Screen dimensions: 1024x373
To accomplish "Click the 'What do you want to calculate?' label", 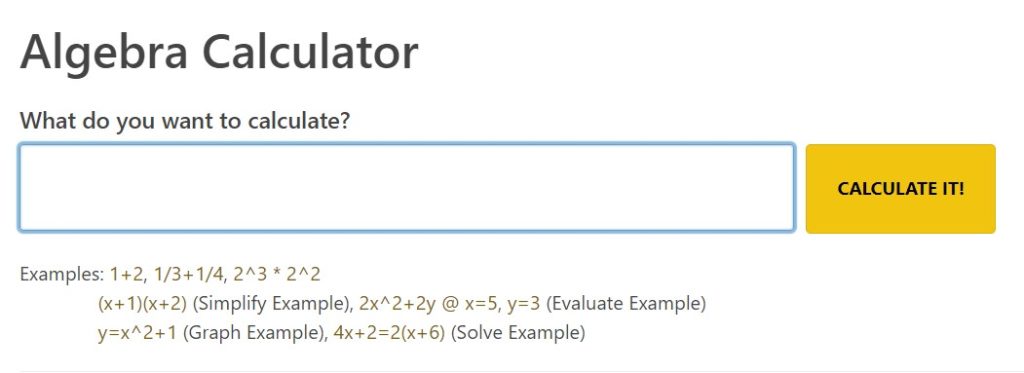I will coord(185,121).
